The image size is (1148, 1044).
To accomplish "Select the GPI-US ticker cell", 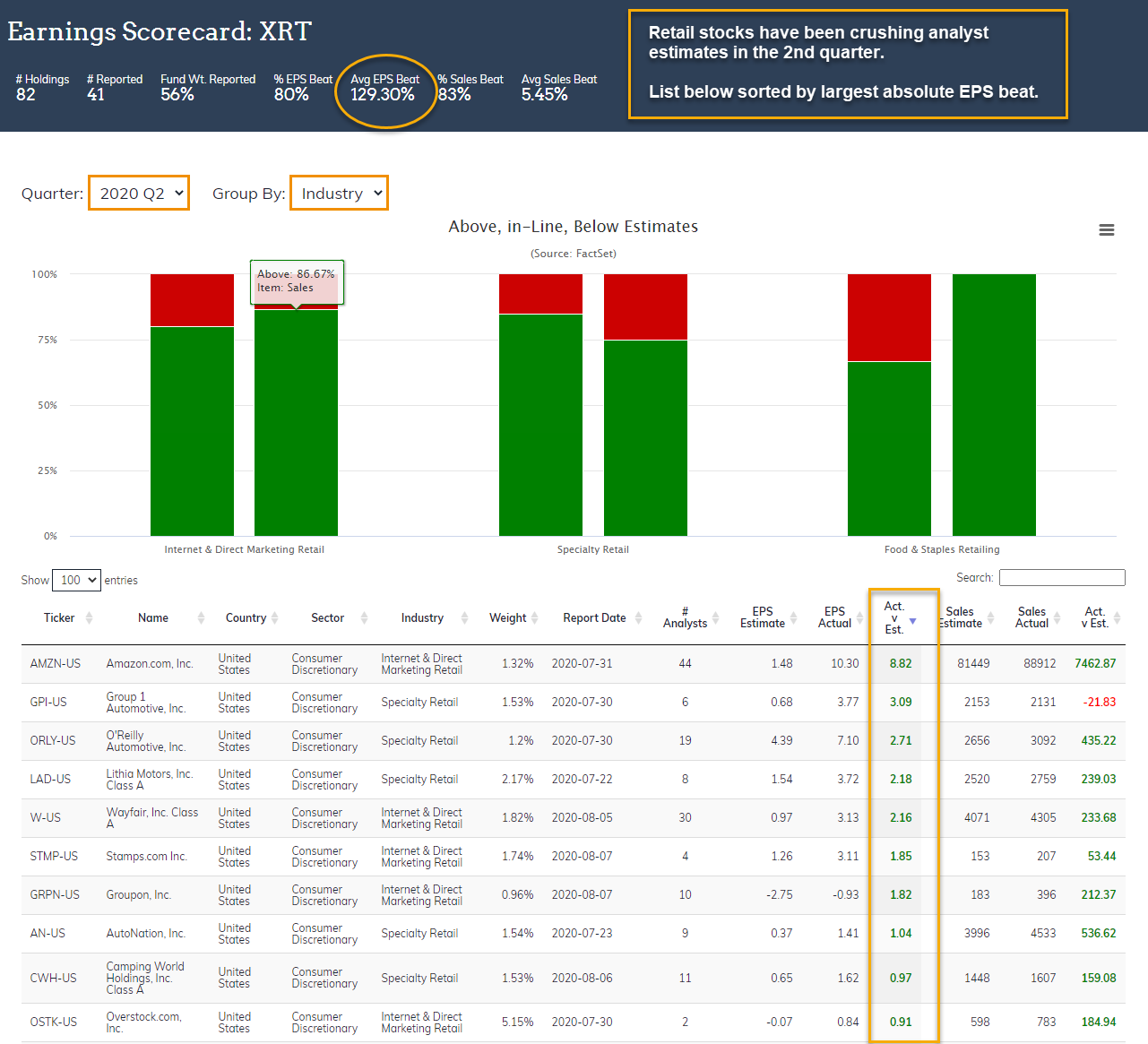I will 48,703.
